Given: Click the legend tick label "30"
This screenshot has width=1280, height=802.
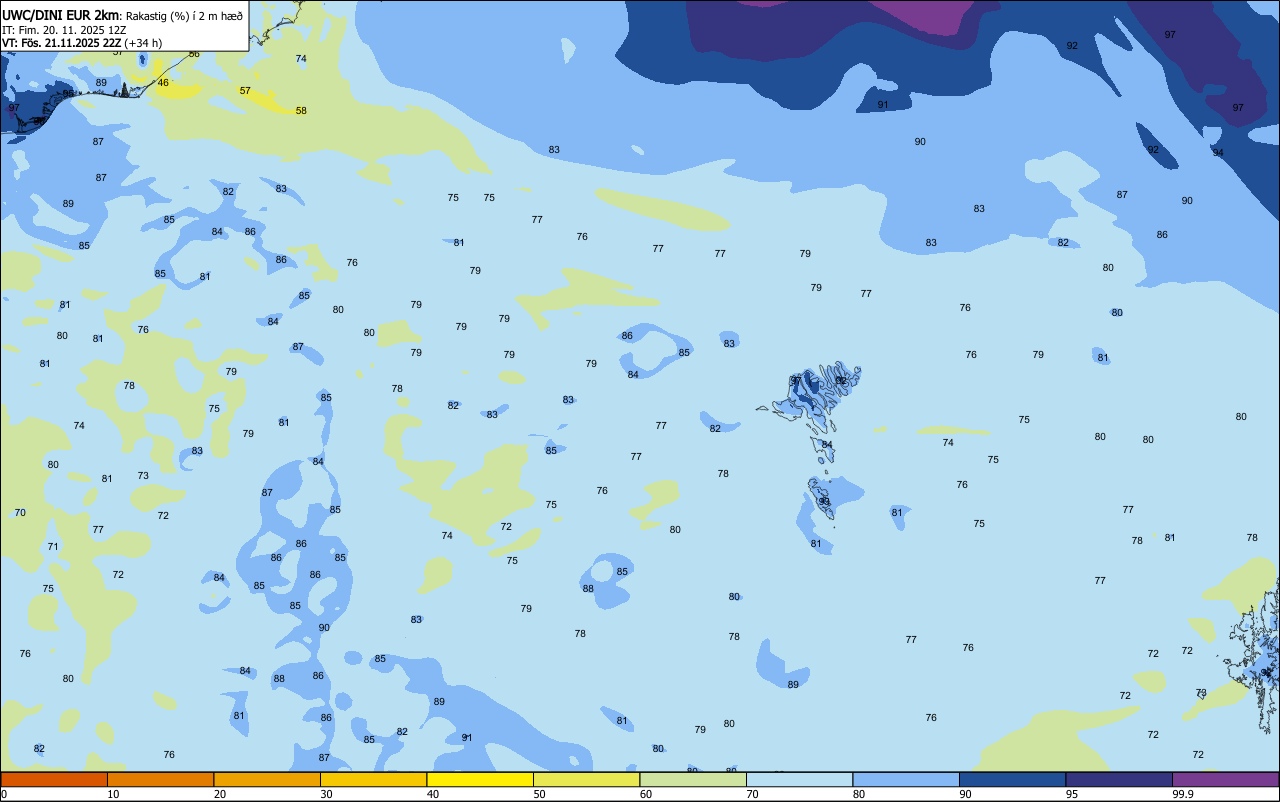Looking at the screenshot, I should [327, 794].
